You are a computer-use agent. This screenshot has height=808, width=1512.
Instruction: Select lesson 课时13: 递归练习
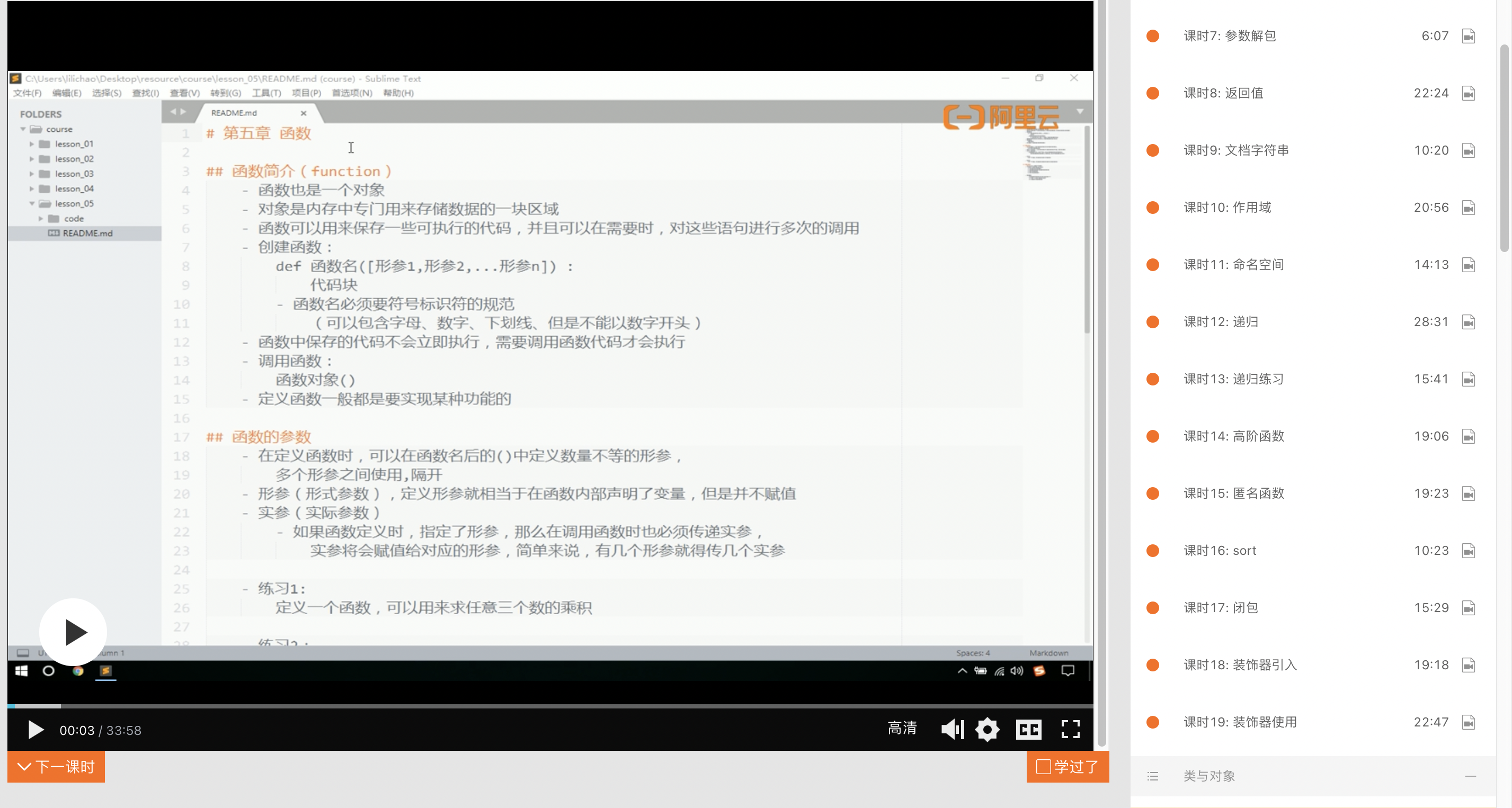tap(1234, 379)
